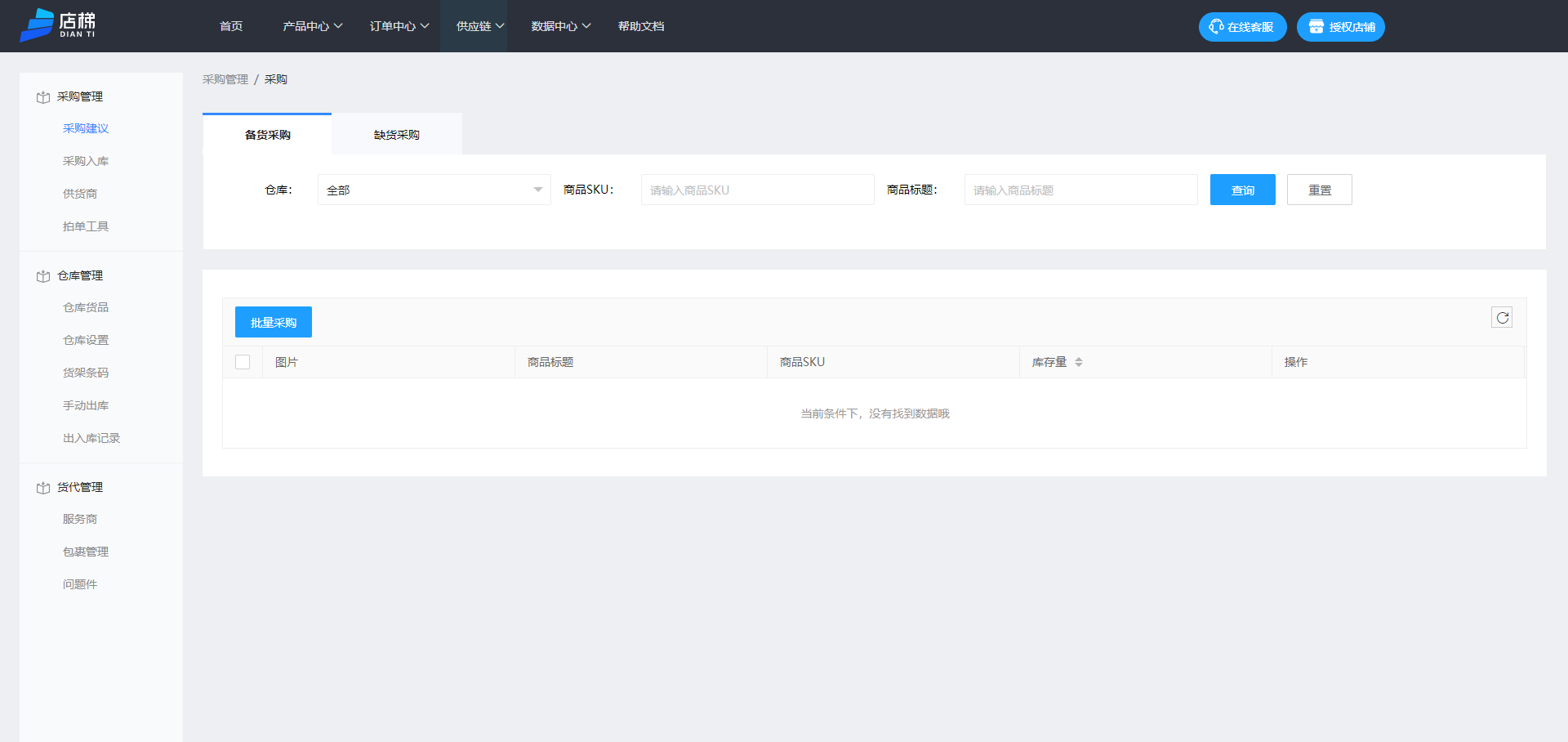Click the 仓库管理 icon in the sidebar

pyautogui.click(x=43, y=275)
